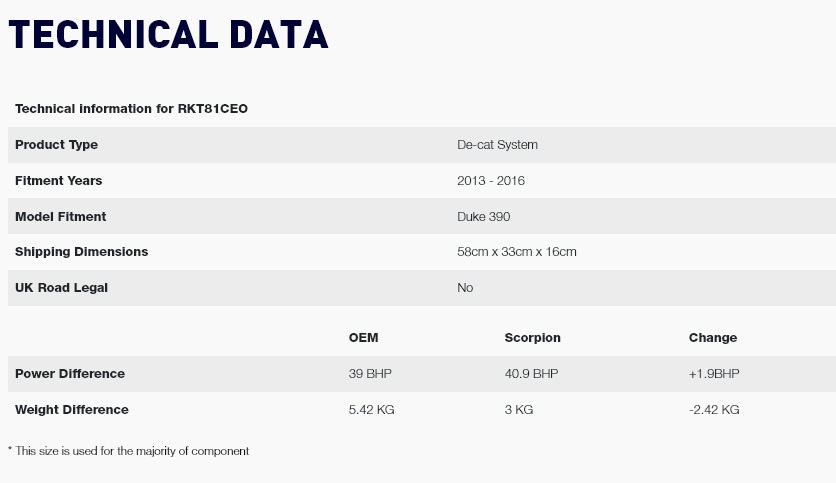The image size is (836, 483).
Task: Select the 40.9 BHP Scorpion power value
Action: pos(532,374)
